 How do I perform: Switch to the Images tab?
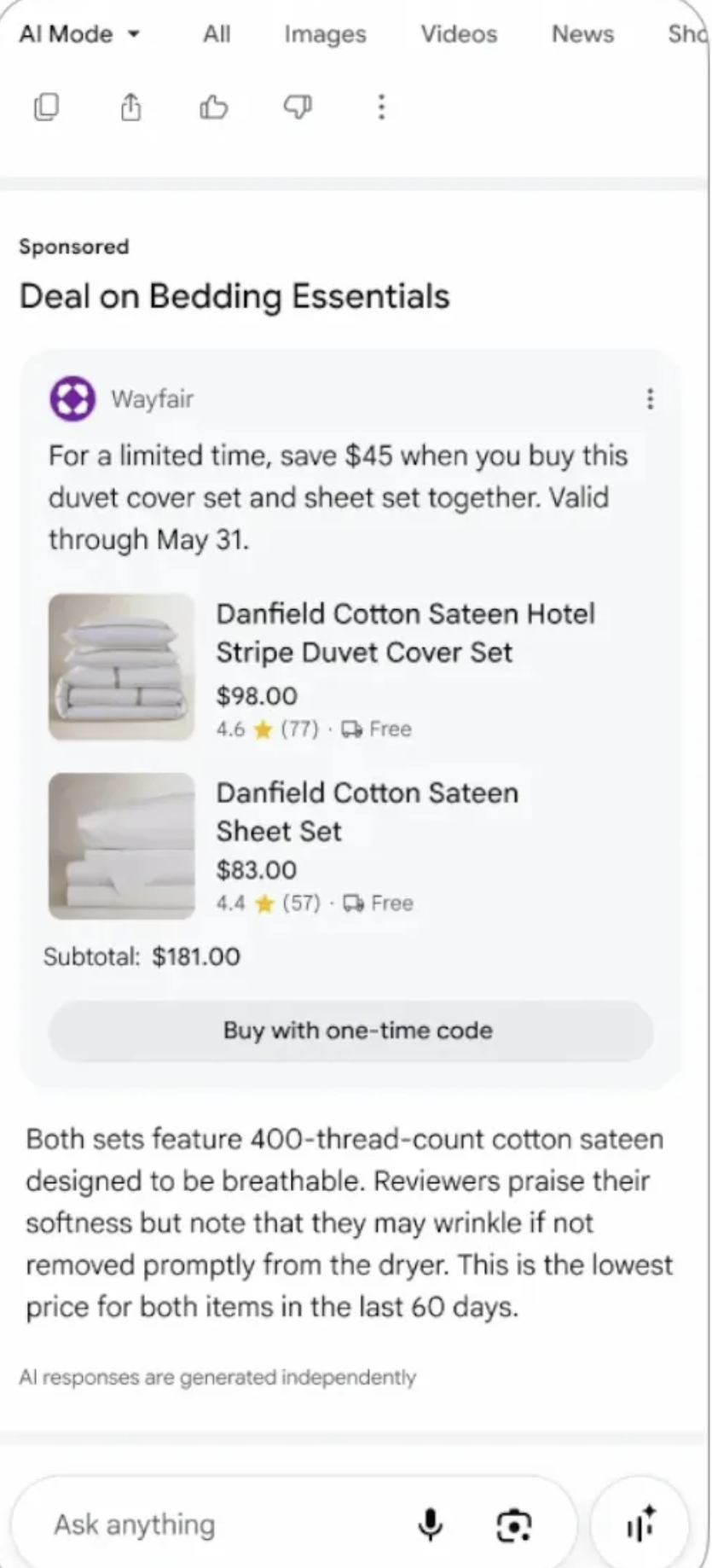pos(325,34)
